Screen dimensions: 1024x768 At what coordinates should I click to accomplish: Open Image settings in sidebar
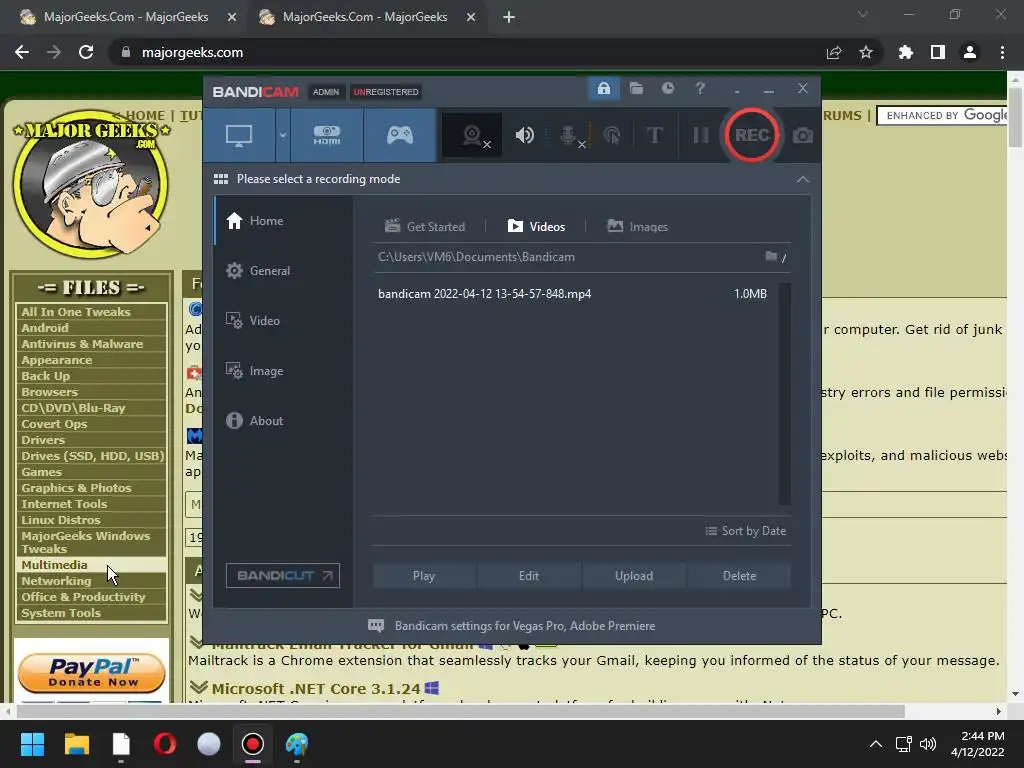[283, 371]
